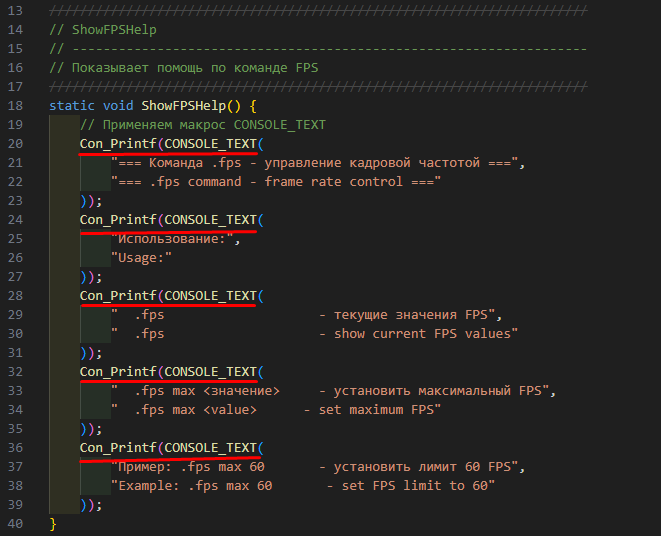Screen dimensions: 661x536
Task: Click Con_Printf call on line 28
Action: pos(119,295)
